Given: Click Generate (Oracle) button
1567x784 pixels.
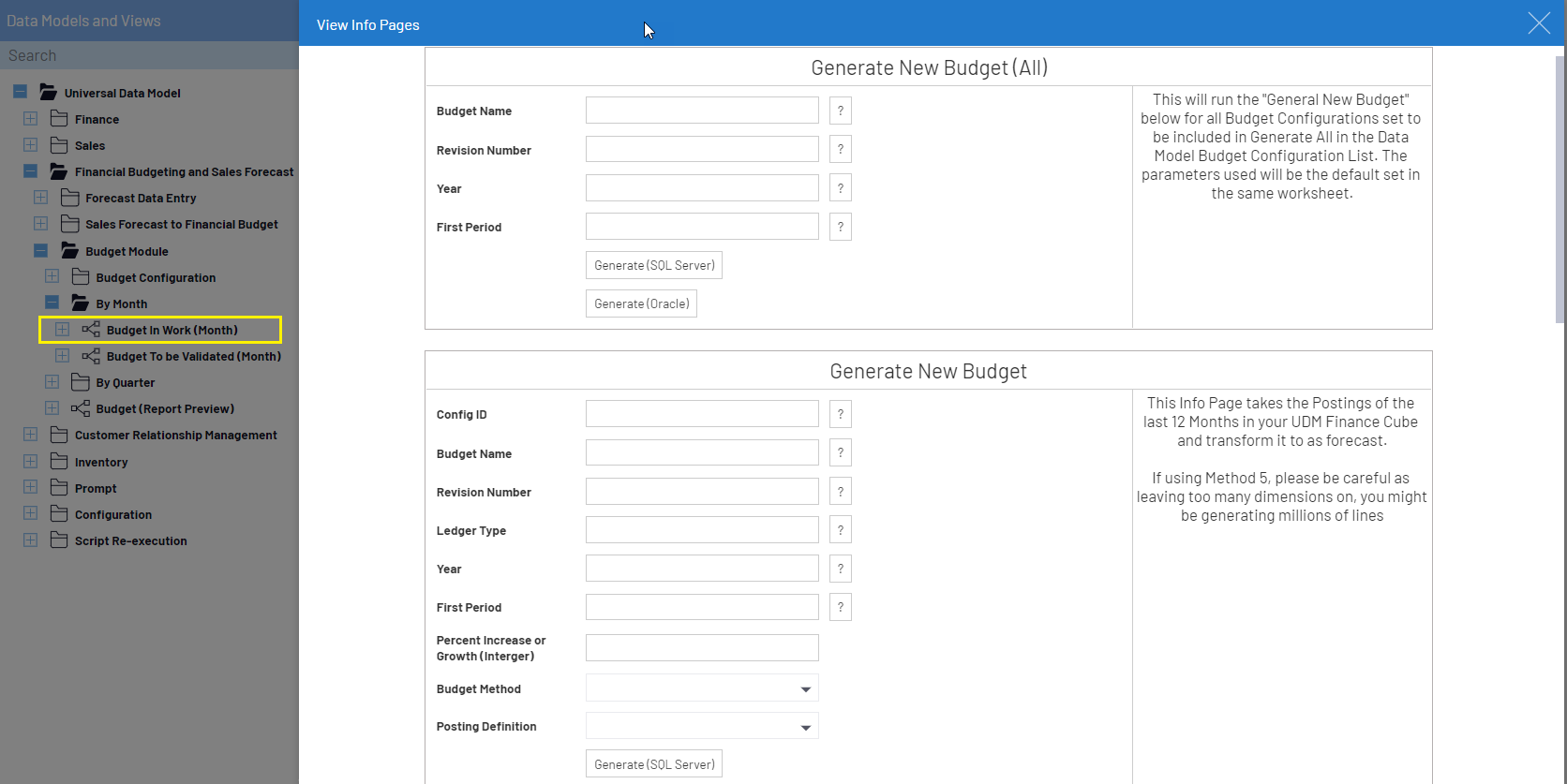Looking at the screenshot, I should click(641, 303).
